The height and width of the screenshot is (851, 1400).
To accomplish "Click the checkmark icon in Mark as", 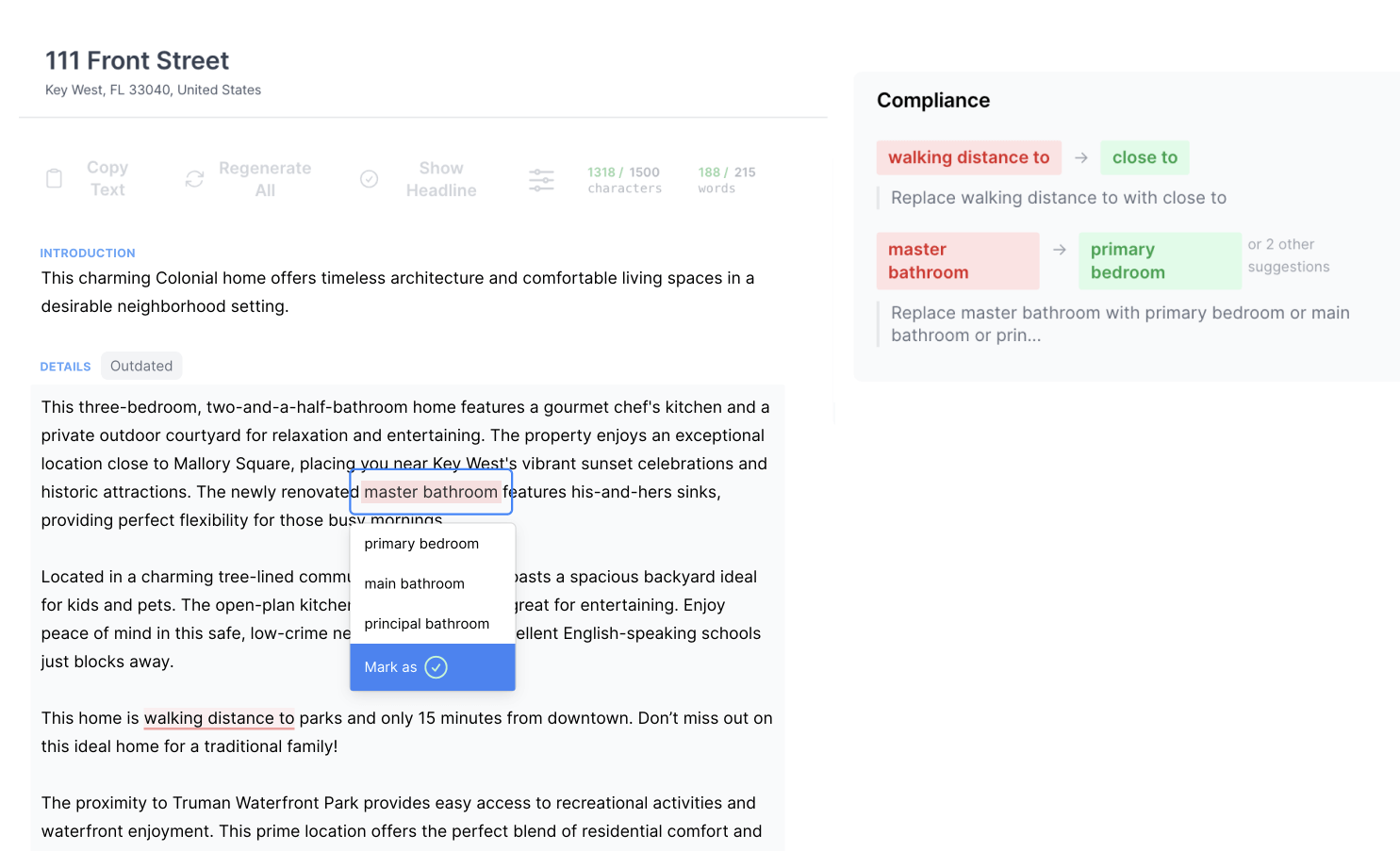I will pyautogui.click(x=436, y=667).
